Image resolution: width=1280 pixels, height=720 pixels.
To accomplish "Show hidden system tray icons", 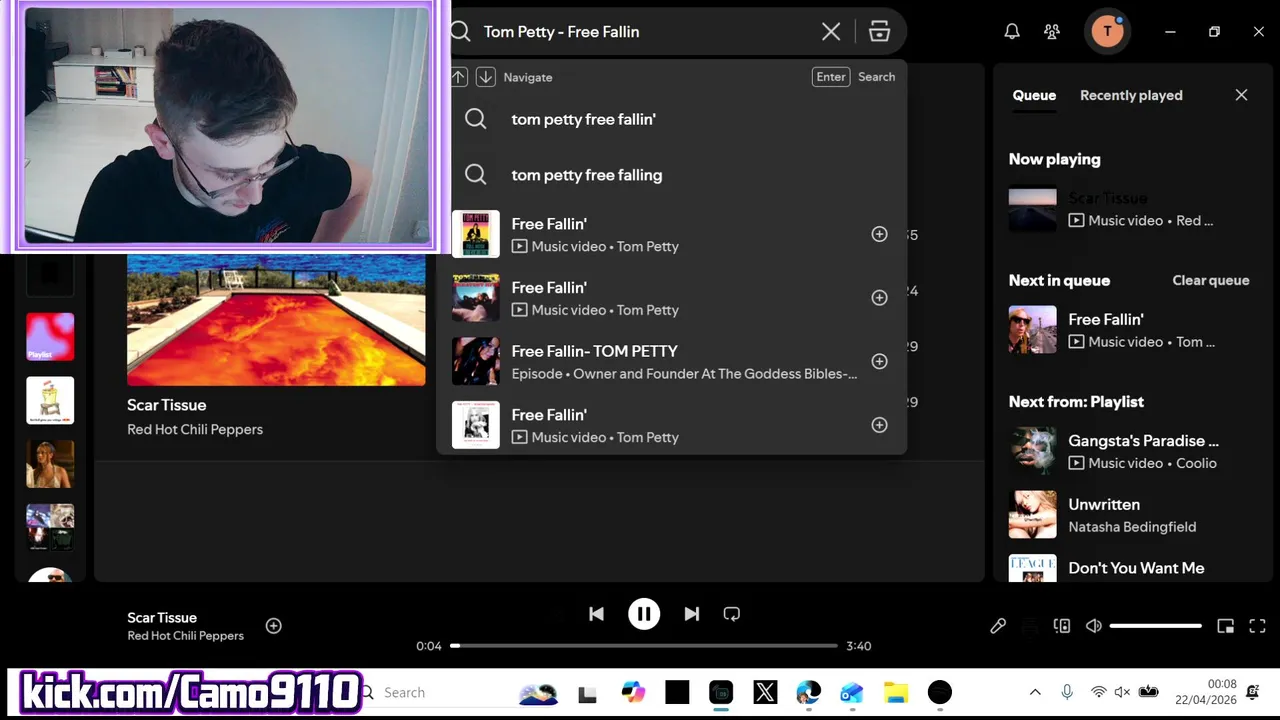I will [1035, 692].
